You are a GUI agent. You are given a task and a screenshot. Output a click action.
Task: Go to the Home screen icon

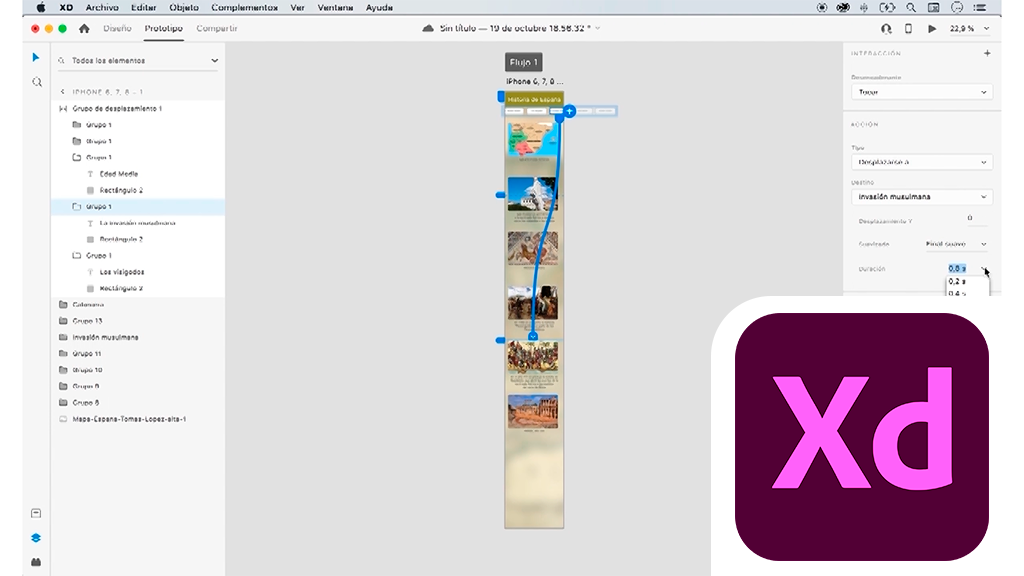[x=84, y=29]
